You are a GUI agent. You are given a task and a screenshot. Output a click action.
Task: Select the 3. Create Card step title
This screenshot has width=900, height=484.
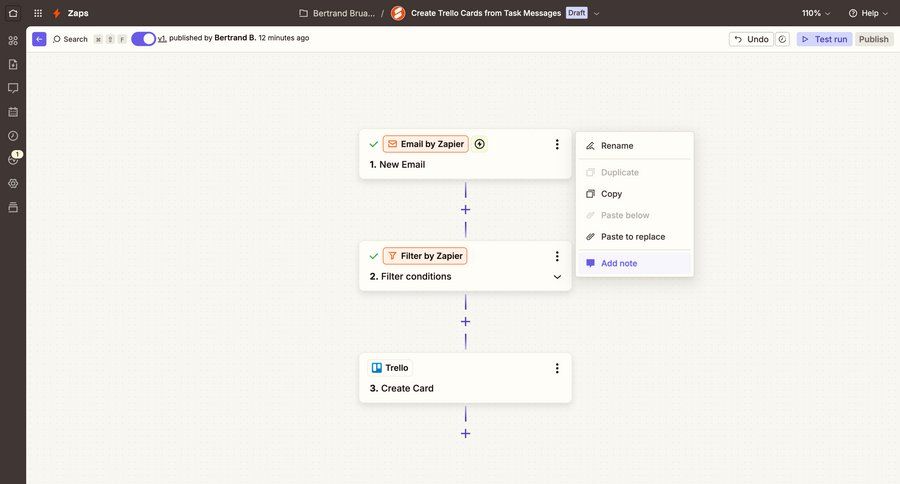pyautogui.click(x=401, y=389)
